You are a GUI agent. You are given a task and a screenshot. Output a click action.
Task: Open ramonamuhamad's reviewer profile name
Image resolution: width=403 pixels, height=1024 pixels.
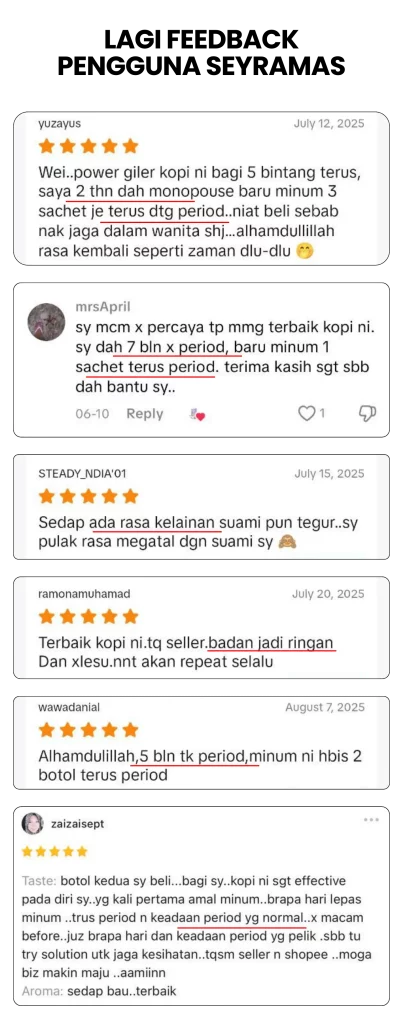[84, 594]
